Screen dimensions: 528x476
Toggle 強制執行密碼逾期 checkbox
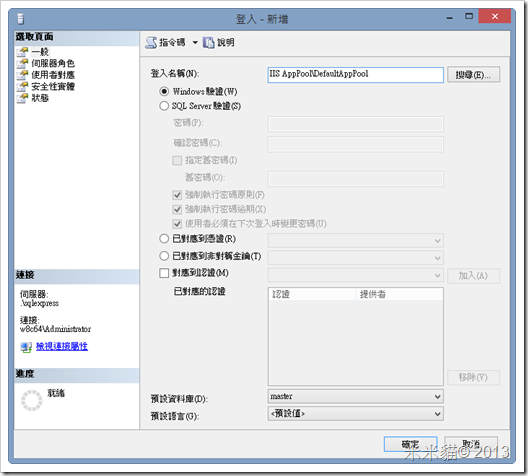(177, 209)
